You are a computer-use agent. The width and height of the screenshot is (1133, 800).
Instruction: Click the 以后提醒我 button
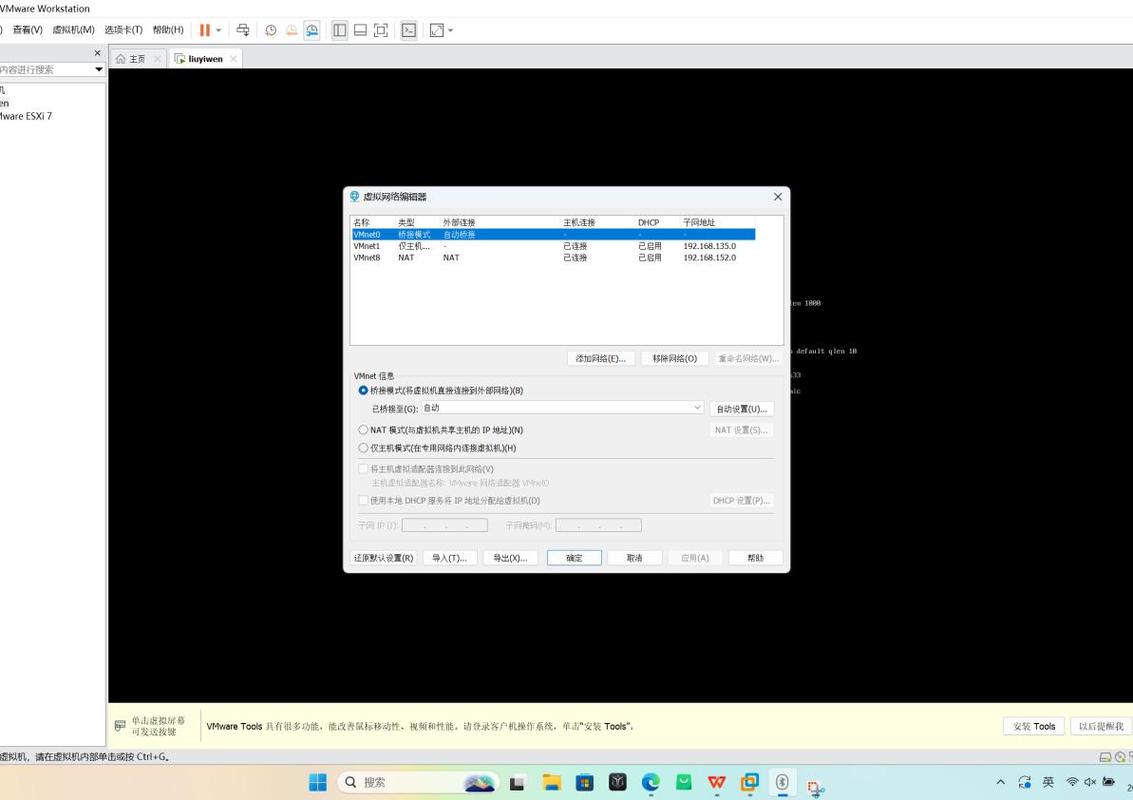(x=1100, y=726)
